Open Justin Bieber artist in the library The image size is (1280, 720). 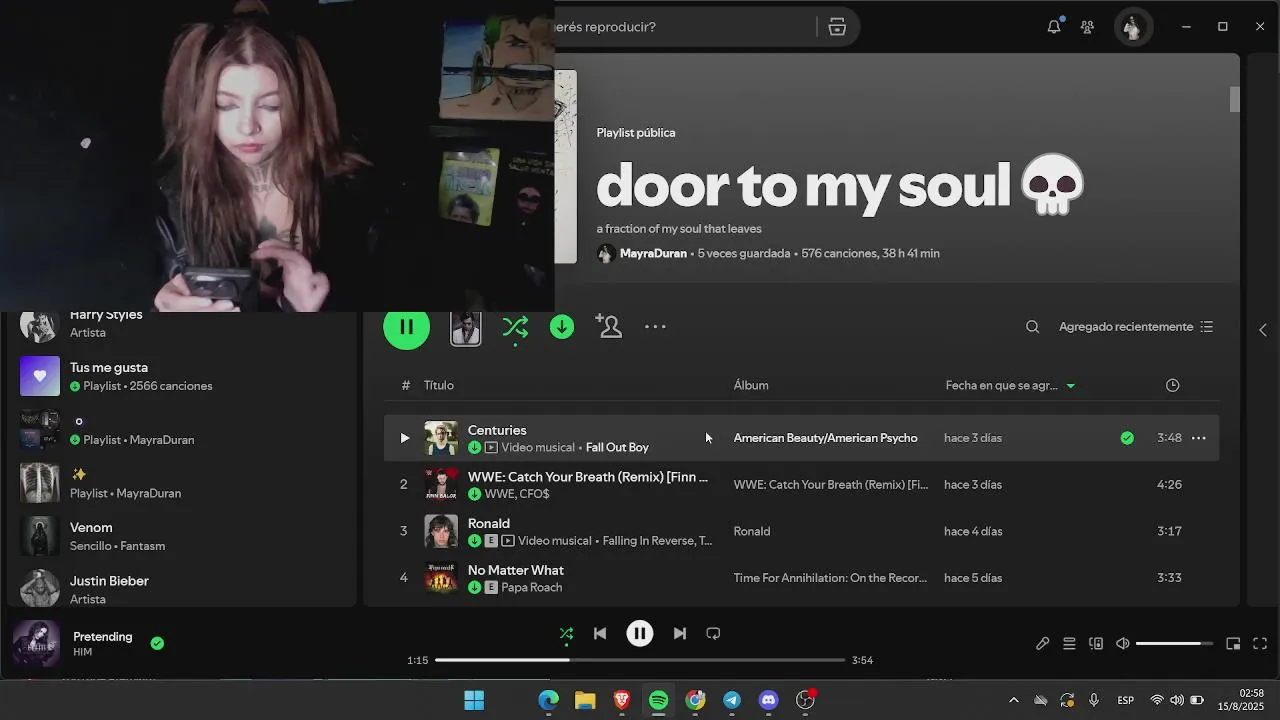180,589
